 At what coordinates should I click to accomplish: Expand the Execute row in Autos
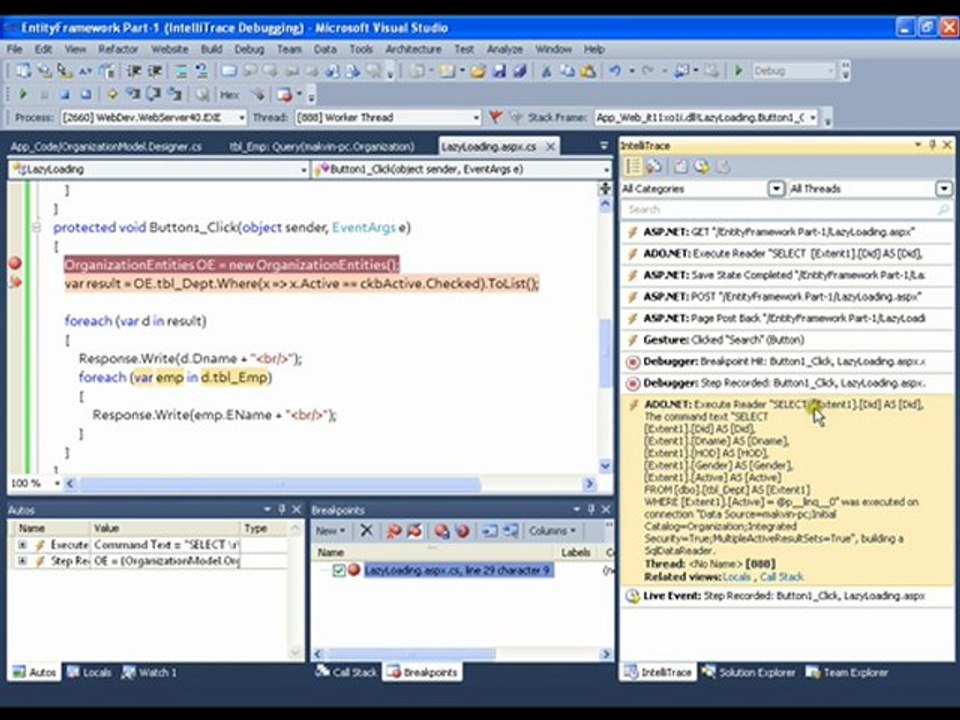22,544
